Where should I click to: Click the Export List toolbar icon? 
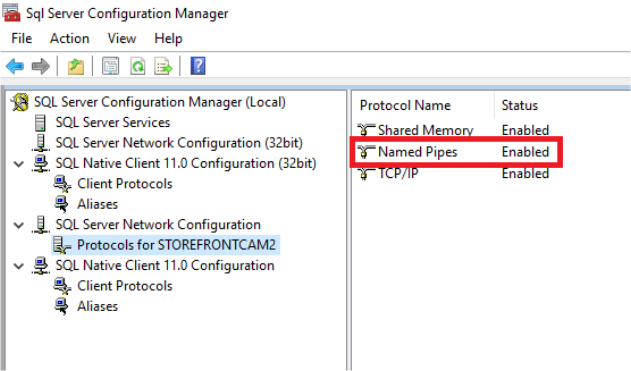[163, 66]
